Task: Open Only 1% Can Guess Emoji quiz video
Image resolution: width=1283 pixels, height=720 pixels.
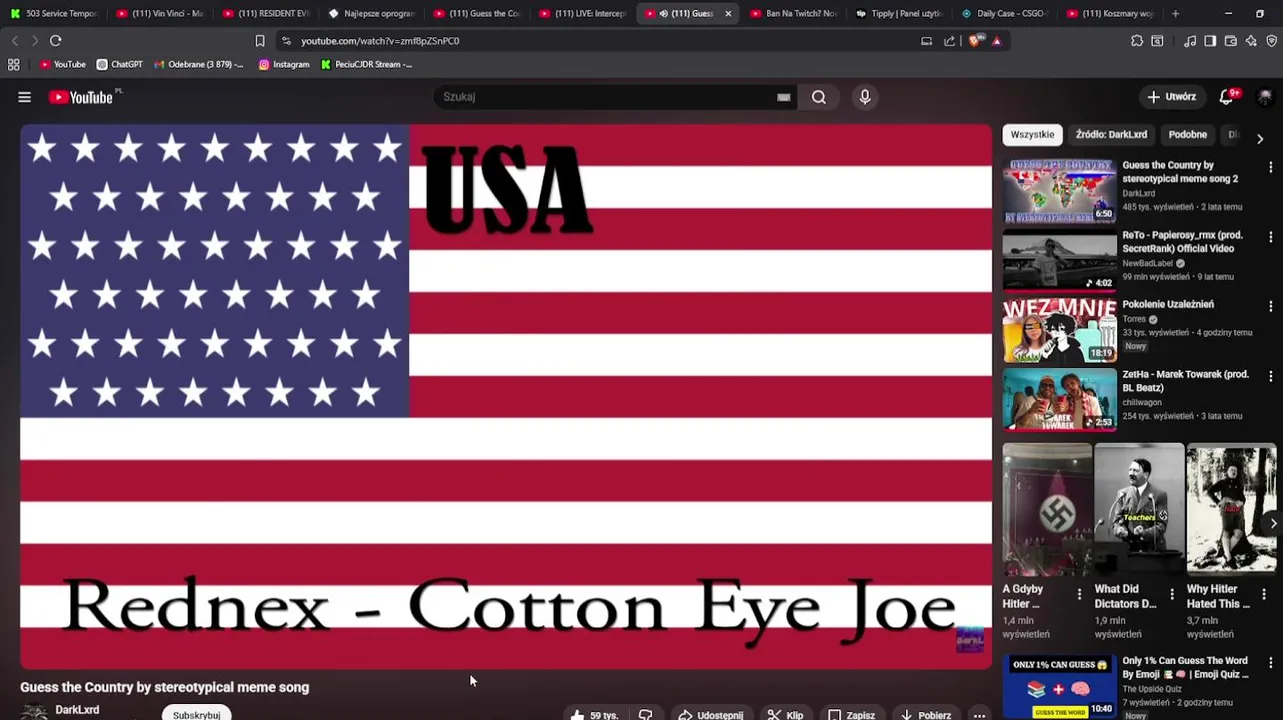Action: click(x=1060, y=686)
